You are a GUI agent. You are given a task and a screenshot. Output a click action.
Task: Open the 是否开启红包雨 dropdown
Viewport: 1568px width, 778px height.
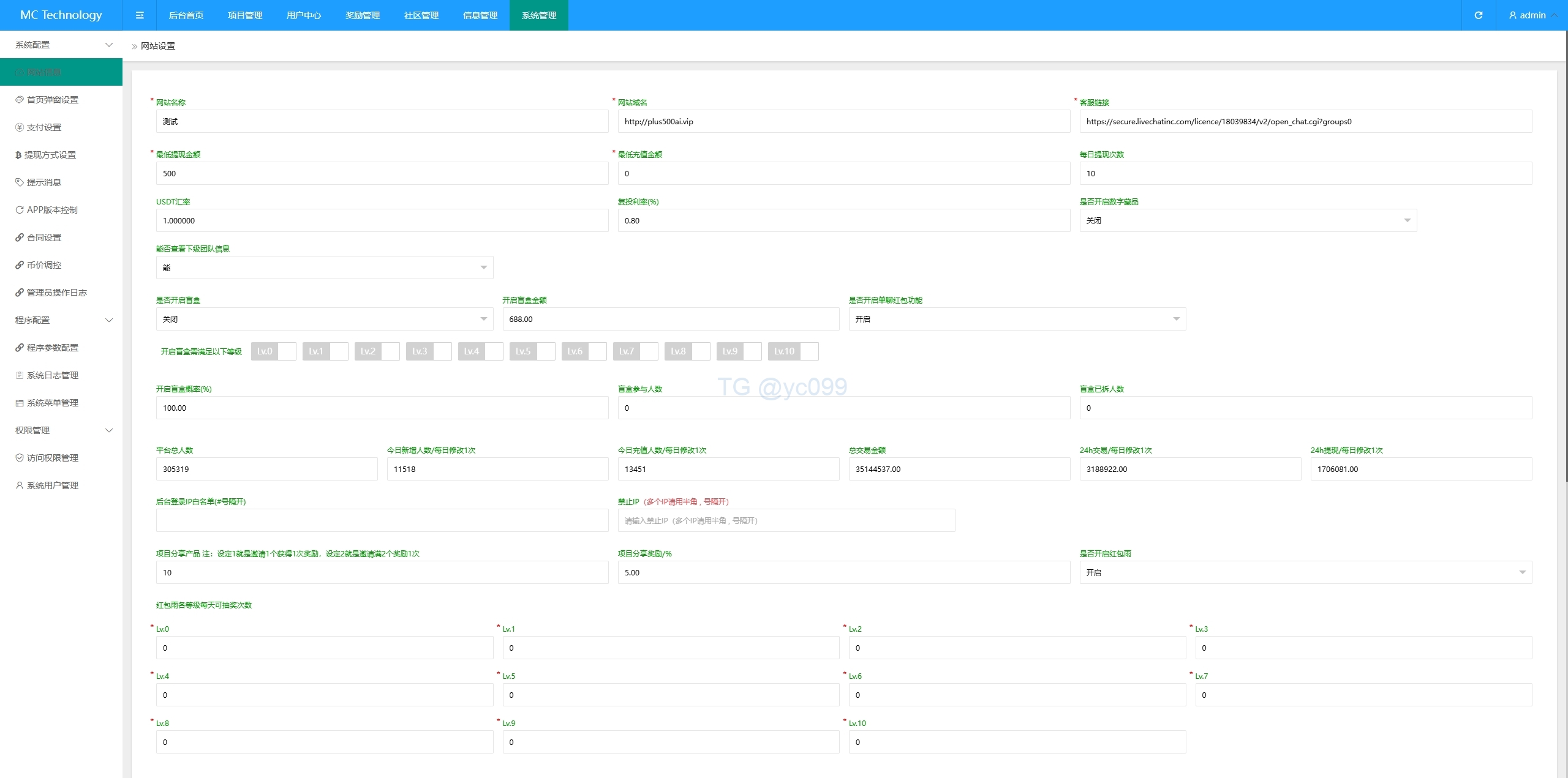pos(1305,572)
